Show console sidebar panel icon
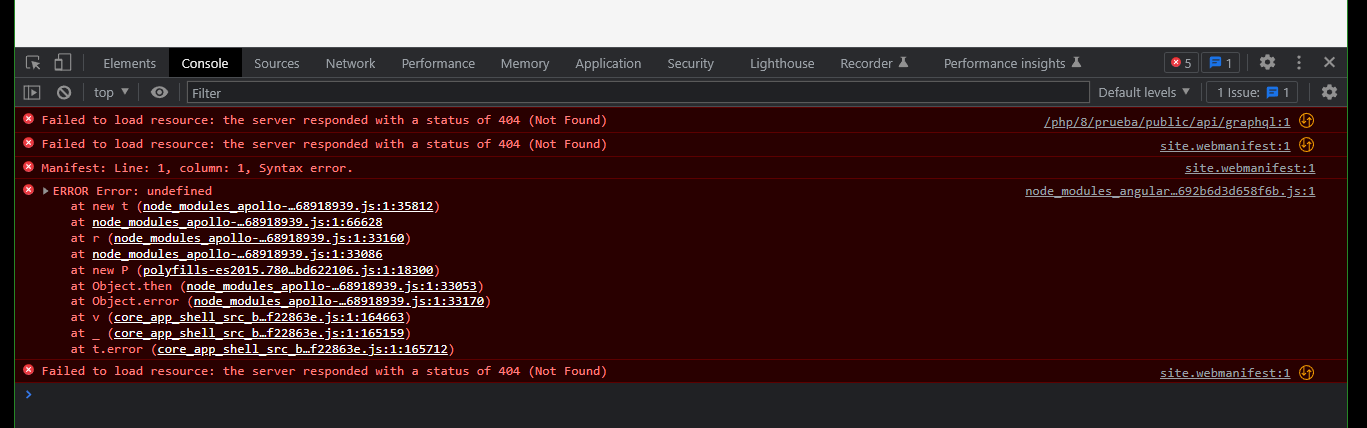 pyautogui.click(x=32, y=92)
